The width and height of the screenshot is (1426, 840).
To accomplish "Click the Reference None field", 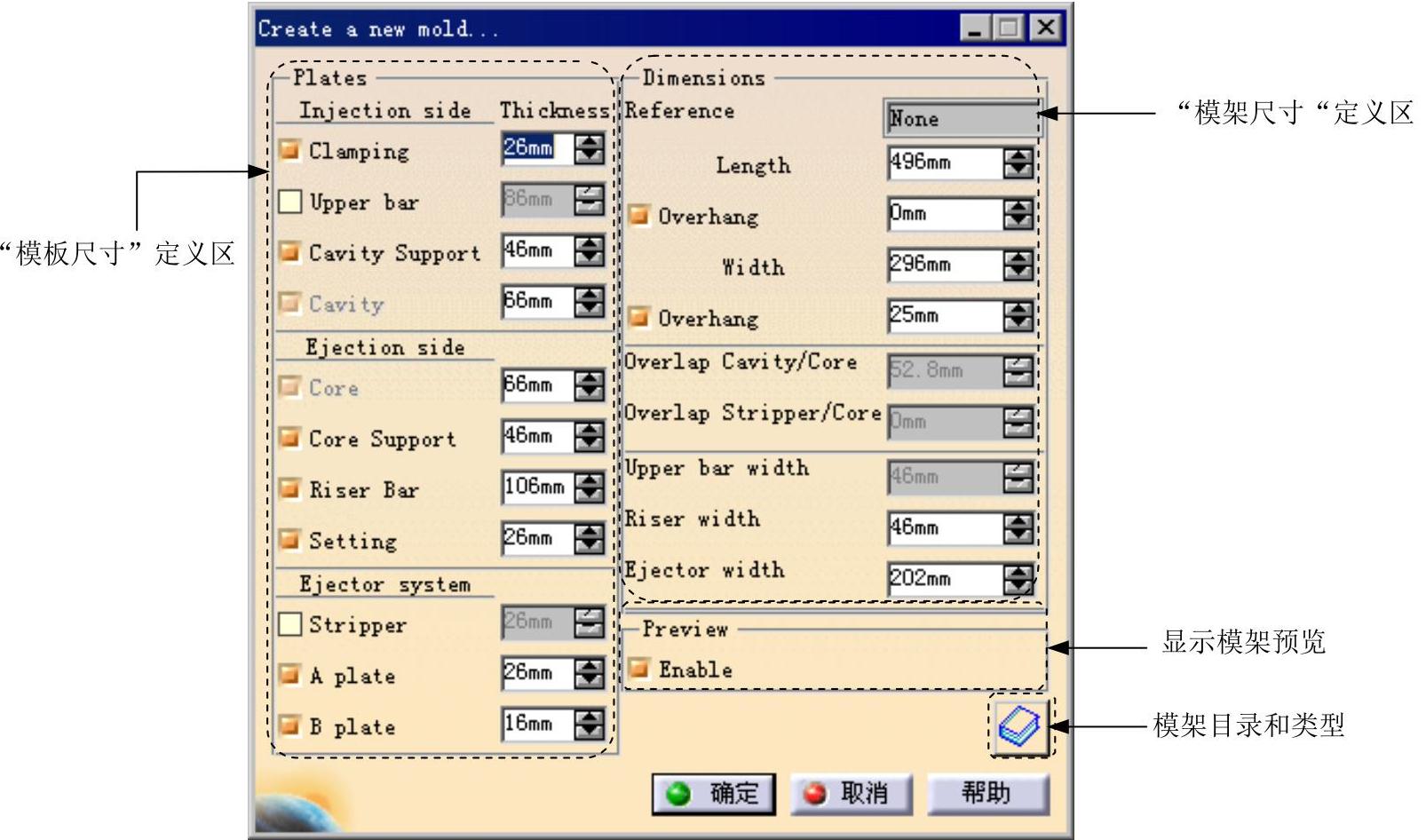I will tap(962, 118).
